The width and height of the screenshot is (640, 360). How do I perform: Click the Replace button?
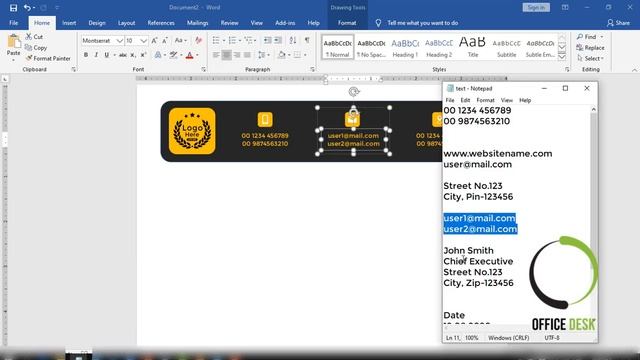pos(591,47)
